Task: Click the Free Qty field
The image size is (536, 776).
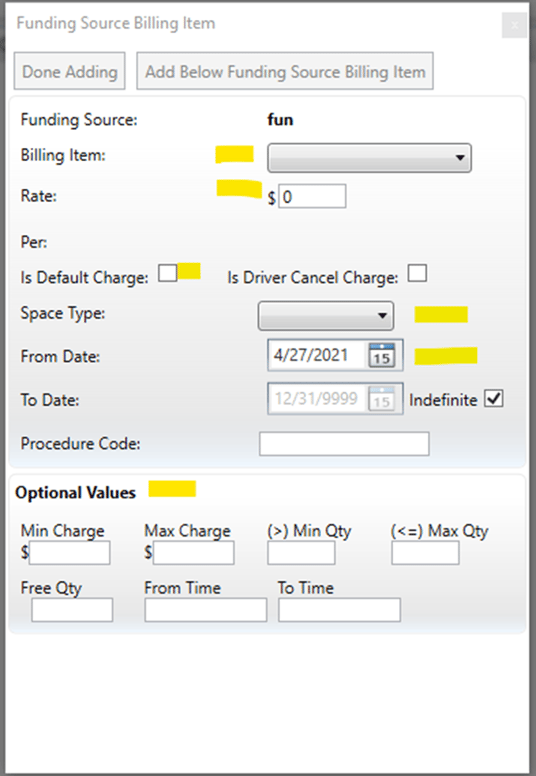Action: pos(72,610)
